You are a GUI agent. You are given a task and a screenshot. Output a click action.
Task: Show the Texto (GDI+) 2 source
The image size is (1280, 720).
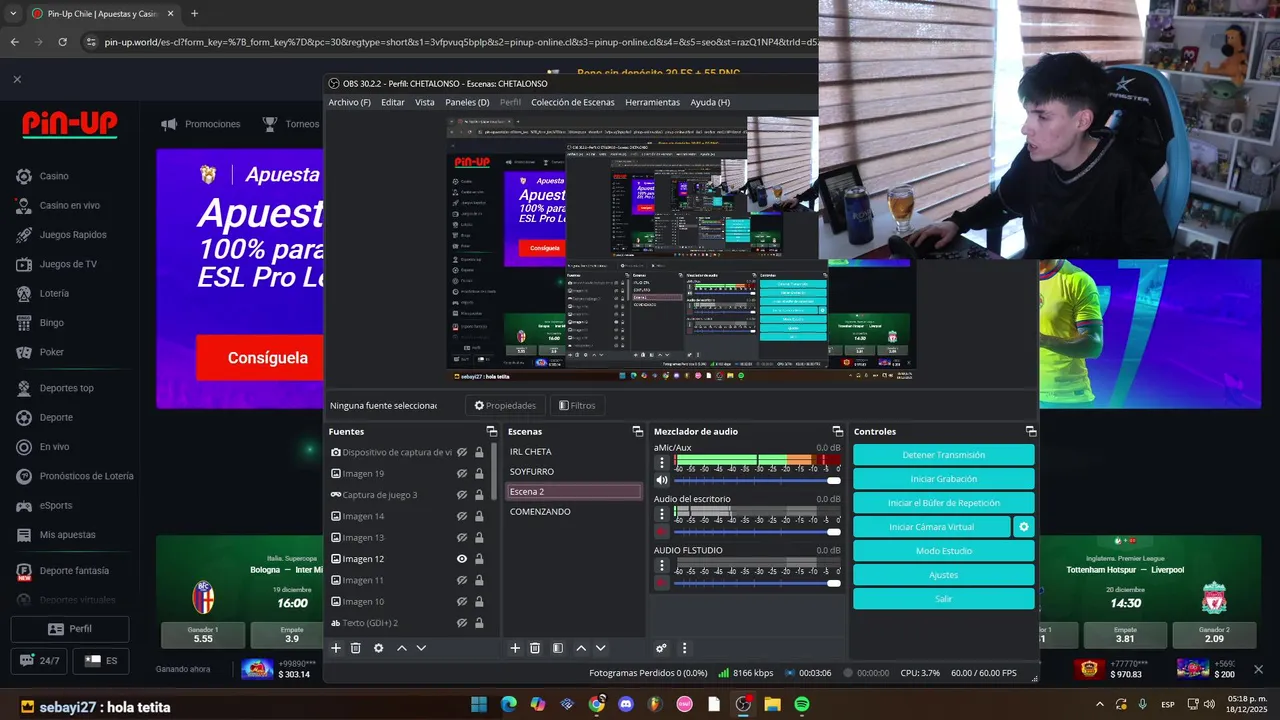[462, 623]
